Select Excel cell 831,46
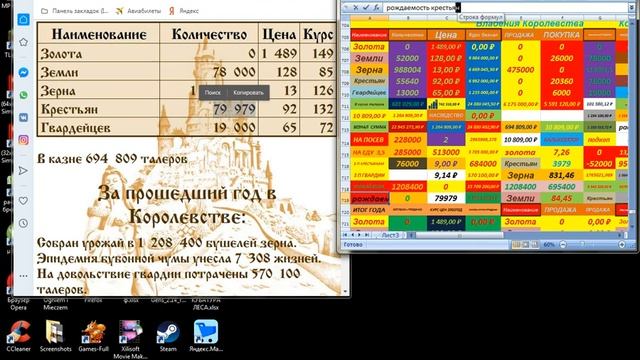The width and height of the screenshot is (640, 360). click(562, 175)
